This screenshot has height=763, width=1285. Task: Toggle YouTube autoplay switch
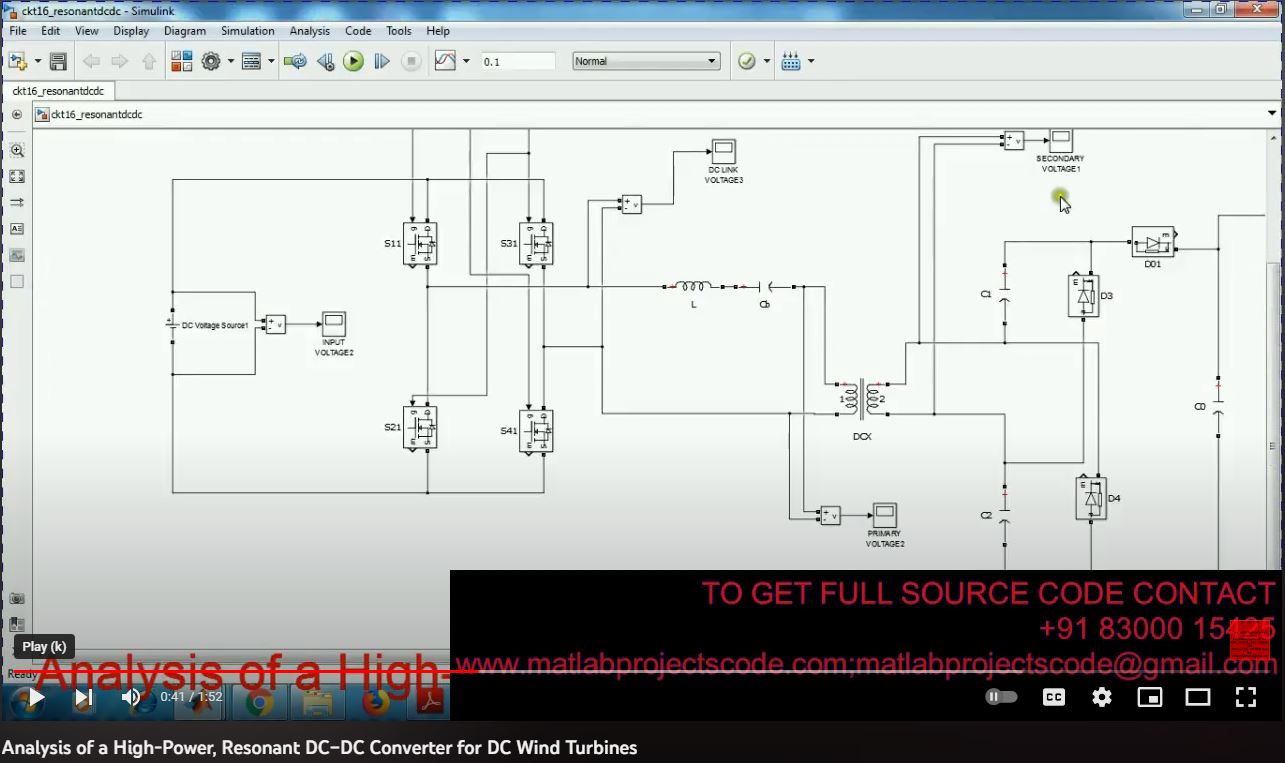1001,697
